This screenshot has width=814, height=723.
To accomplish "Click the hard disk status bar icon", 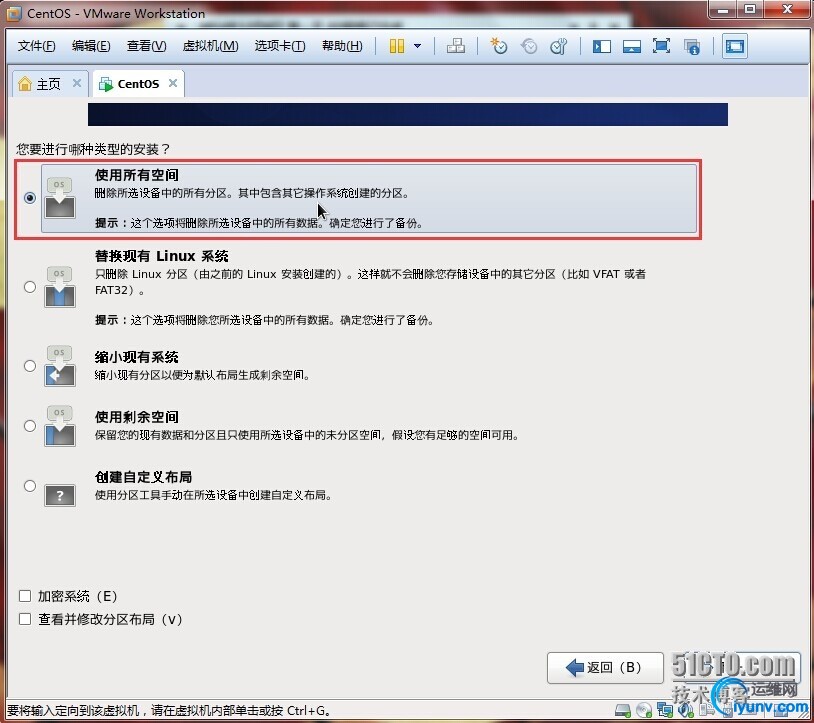I will (622, 710).
